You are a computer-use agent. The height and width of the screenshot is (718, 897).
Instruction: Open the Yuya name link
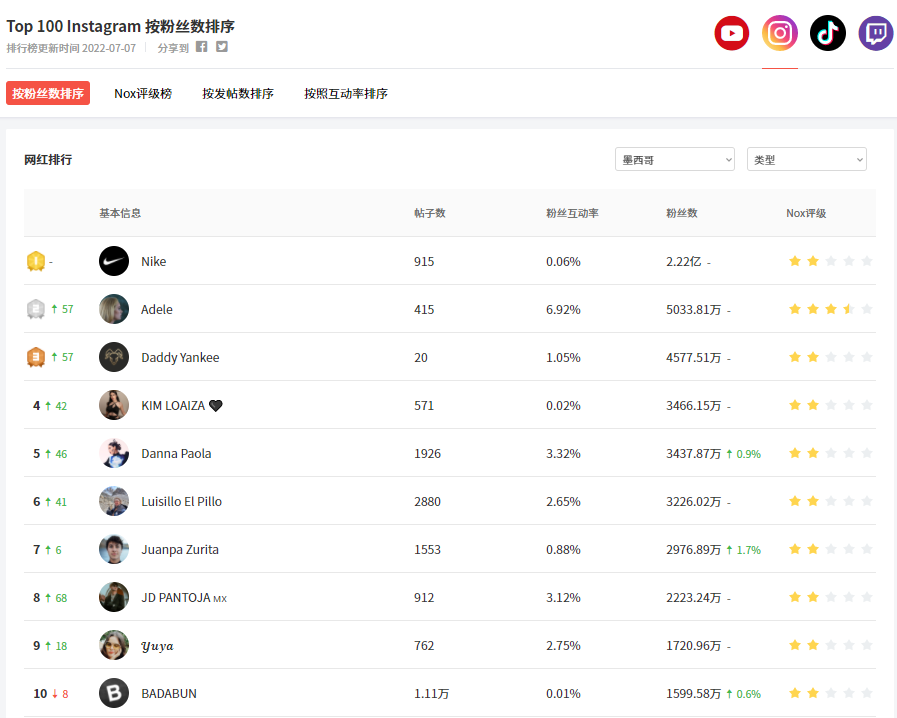point(157,646)
